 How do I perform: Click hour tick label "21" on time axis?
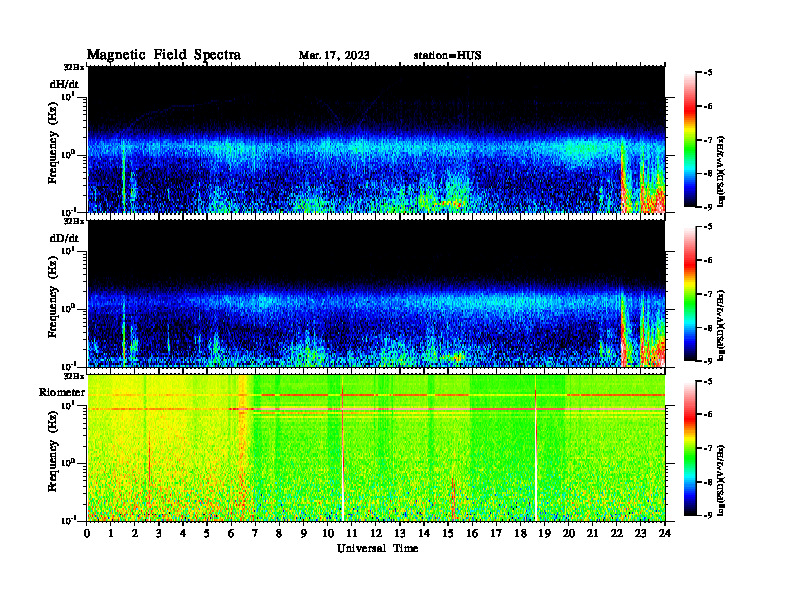[592, 533]
